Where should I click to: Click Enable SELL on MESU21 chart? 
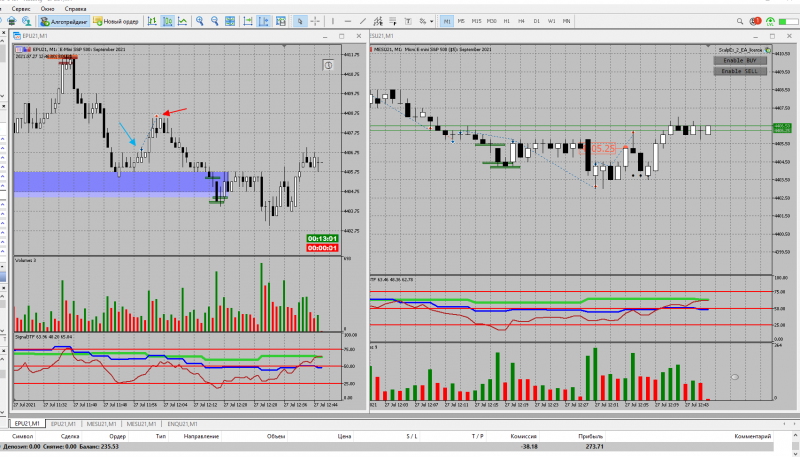tap(740, 71)
